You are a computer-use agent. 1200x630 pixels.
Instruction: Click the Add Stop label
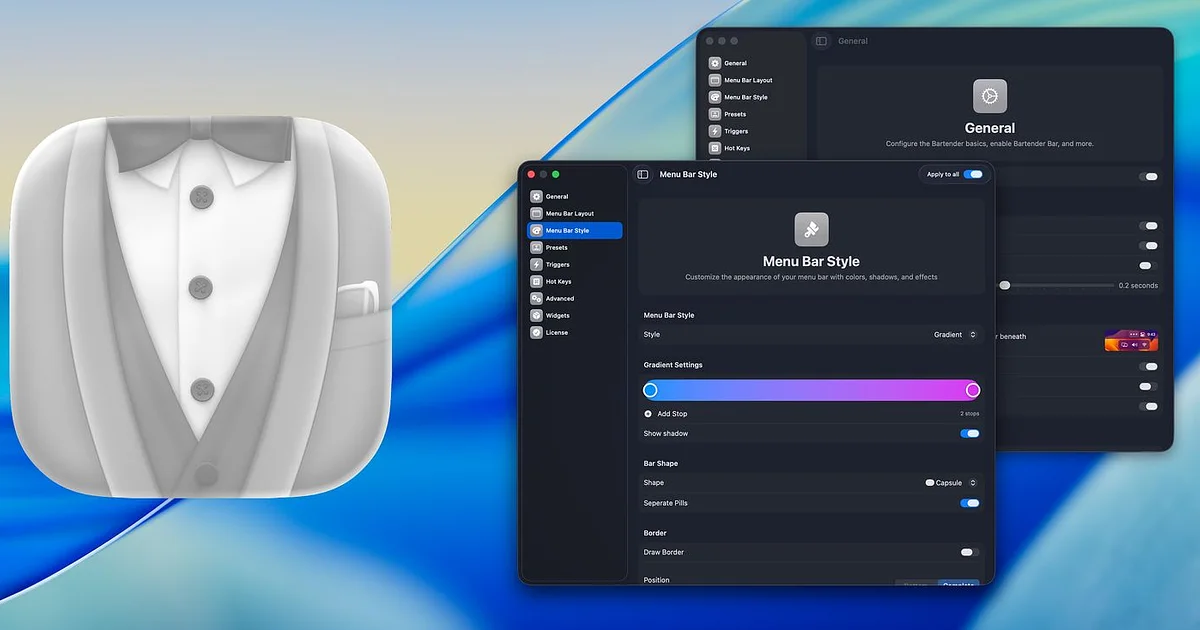672,414
